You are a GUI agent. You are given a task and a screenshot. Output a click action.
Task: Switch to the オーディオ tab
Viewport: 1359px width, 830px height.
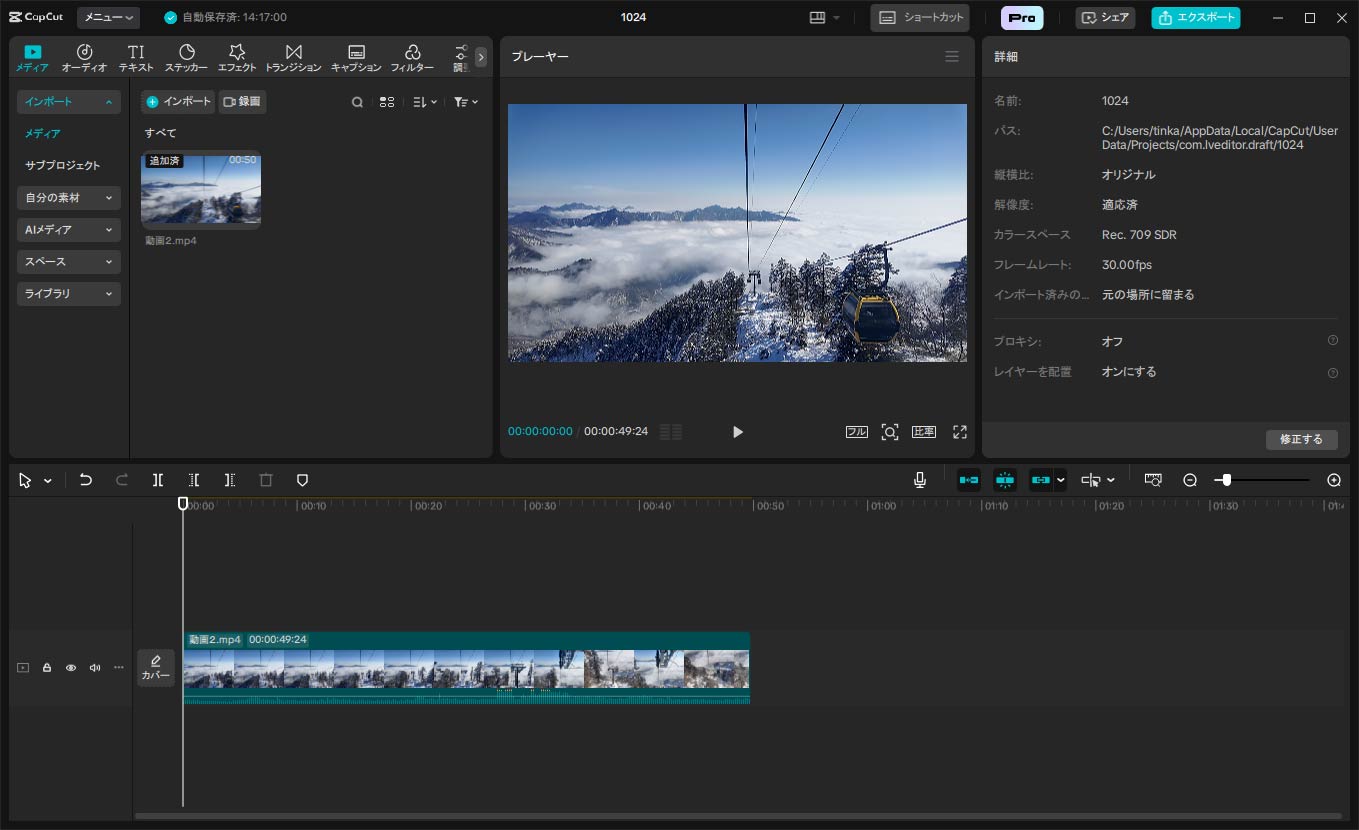[84, 58]
